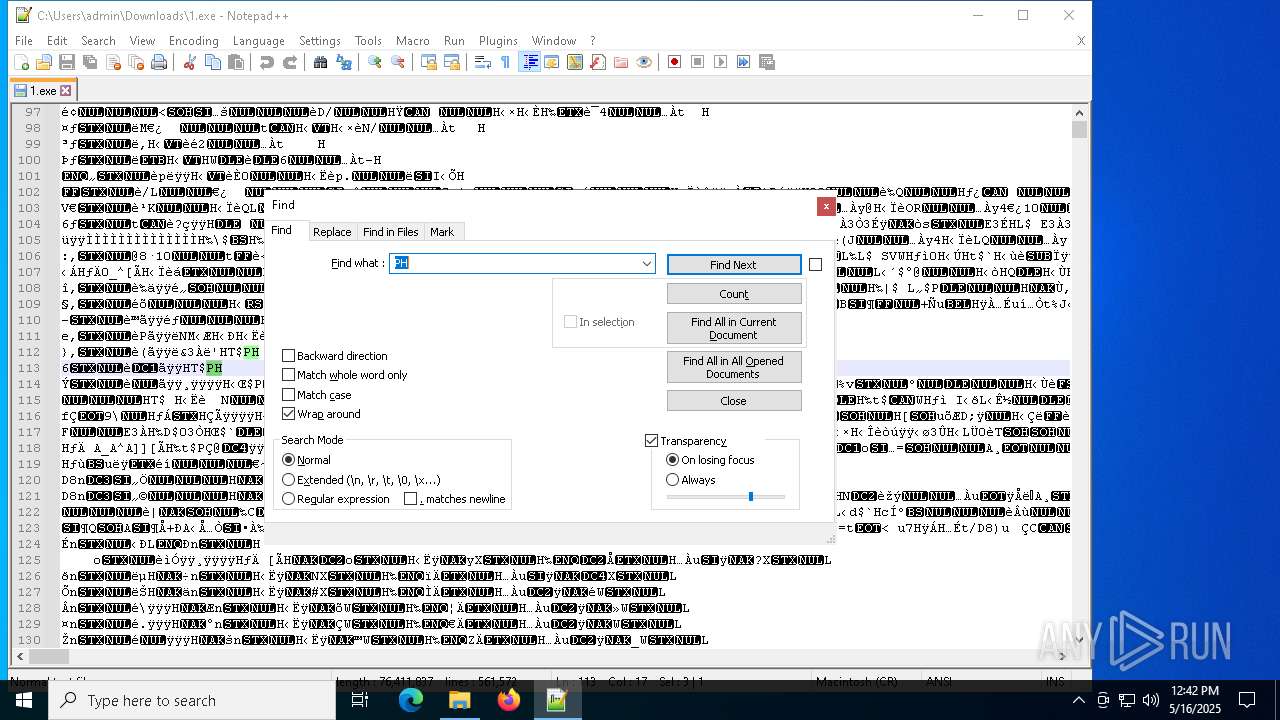
Task: Zoom in toolbar icon
Action: [x=375, y=62]
